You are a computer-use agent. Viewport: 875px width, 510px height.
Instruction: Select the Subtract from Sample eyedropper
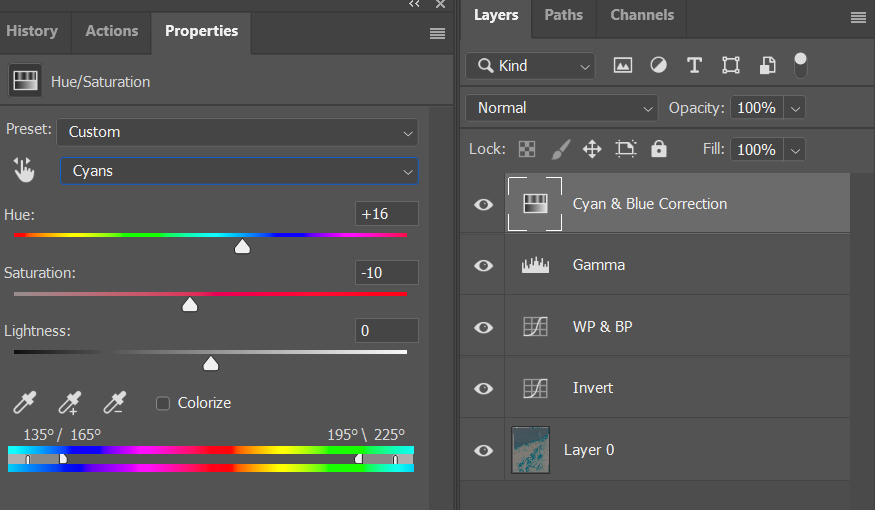(x=115, y=403)
